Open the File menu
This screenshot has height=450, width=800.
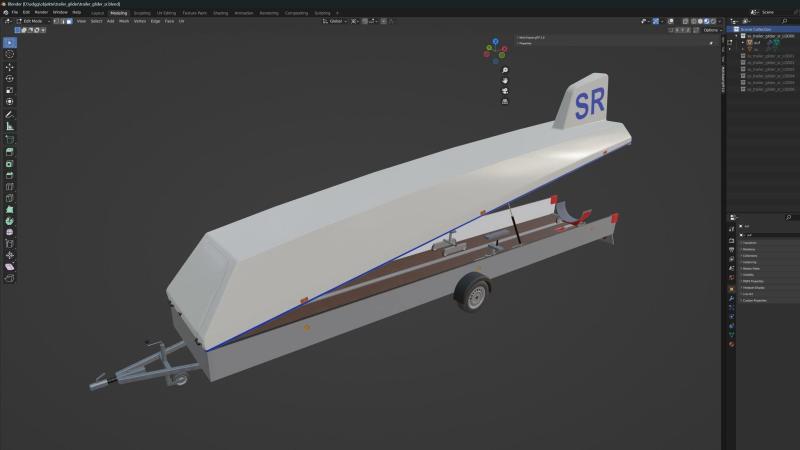(x=15, y=12)
